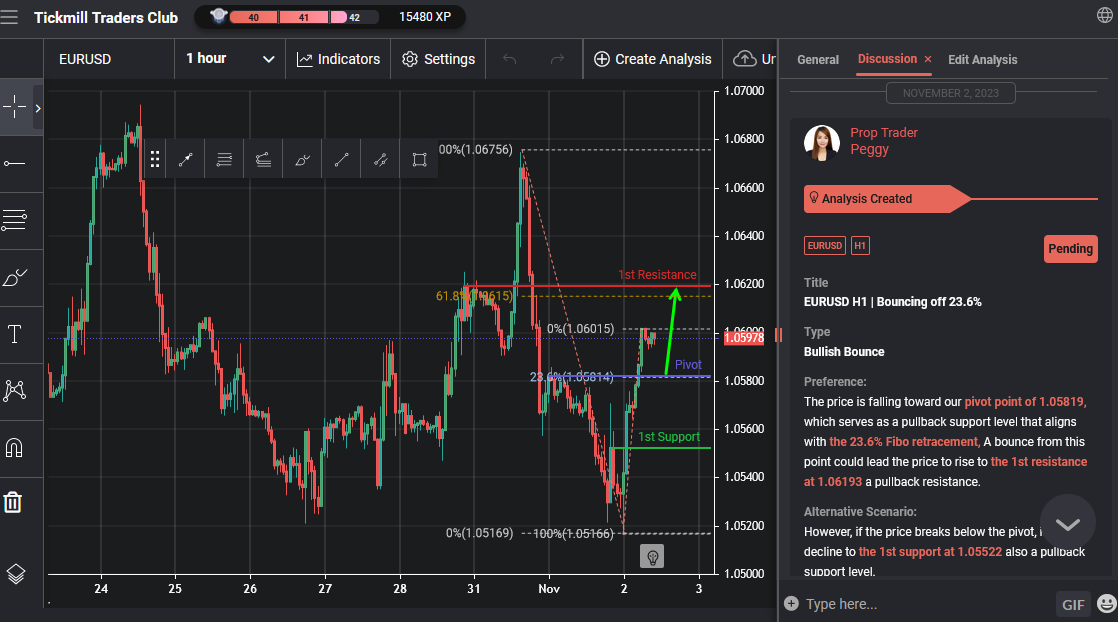Select the horizontal line drawing tool in sidebar

14,164
